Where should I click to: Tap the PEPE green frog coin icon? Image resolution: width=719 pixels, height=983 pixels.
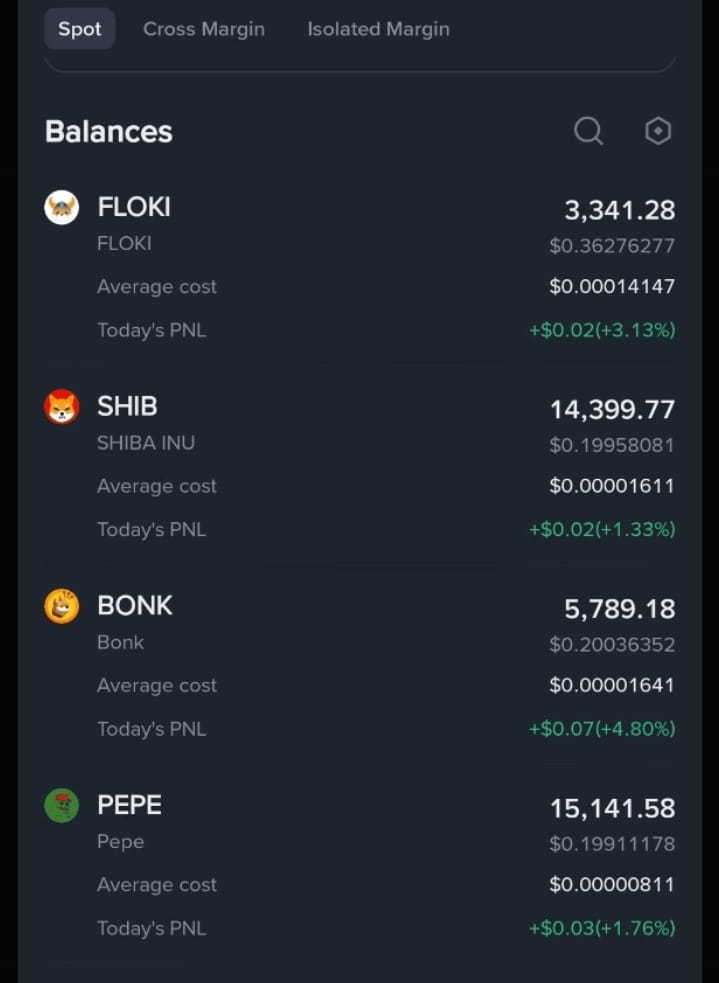click(x=61, y=806)
